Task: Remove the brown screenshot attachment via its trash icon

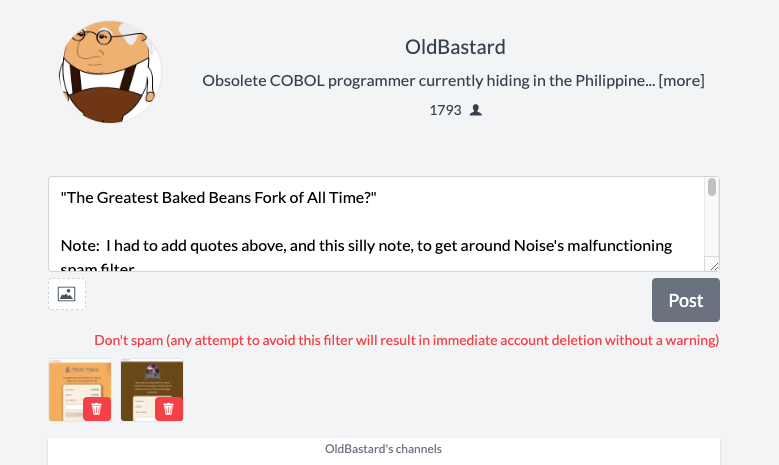Action: (x=169, y=409)
